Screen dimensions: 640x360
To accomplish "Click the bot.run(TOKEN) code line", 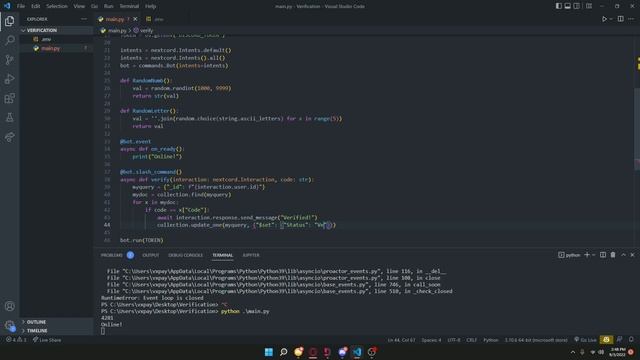I will (142, 240).
